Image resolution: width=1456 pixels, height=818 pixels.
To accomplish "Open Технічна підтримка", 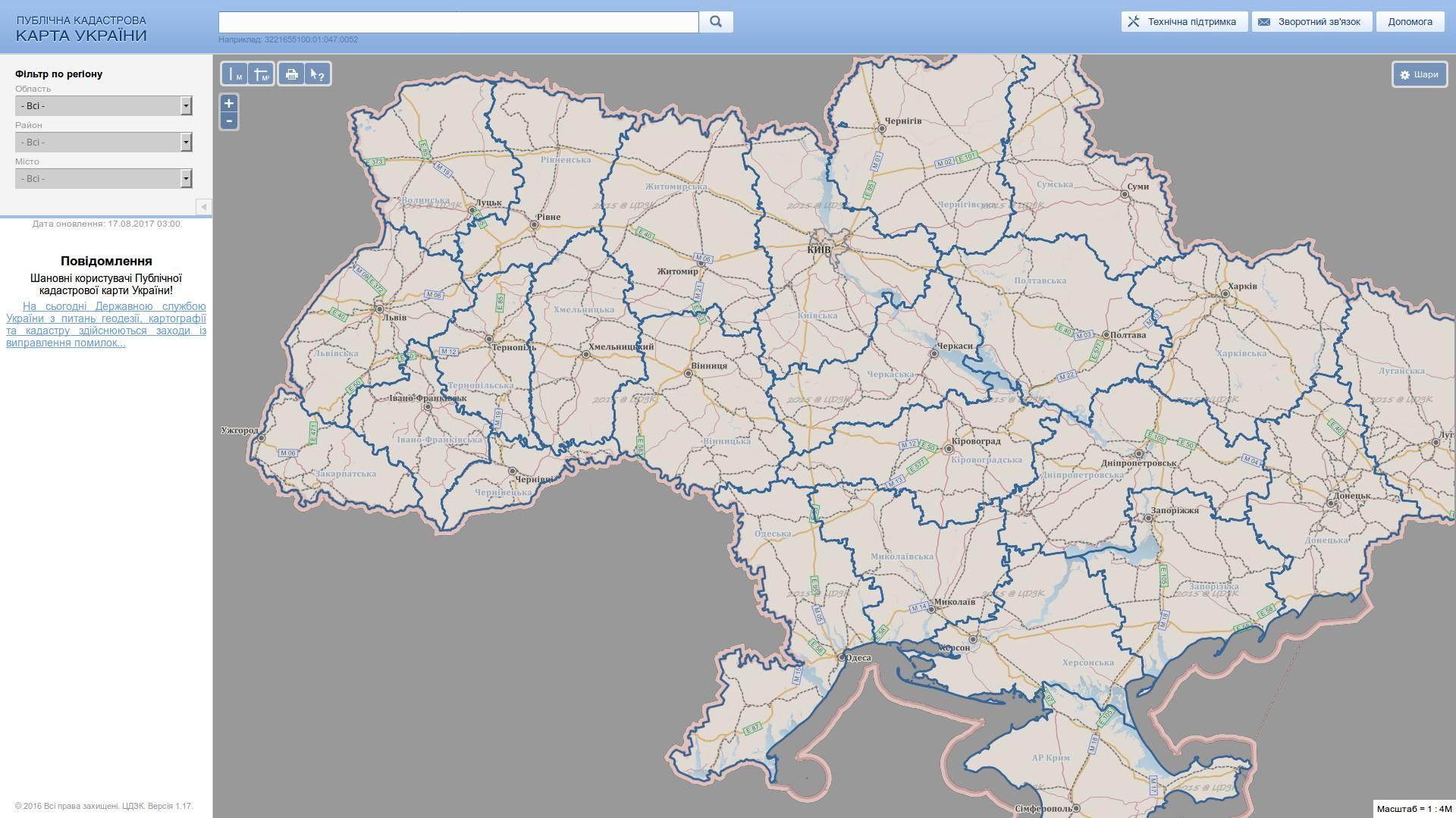I will [1183, 22].
